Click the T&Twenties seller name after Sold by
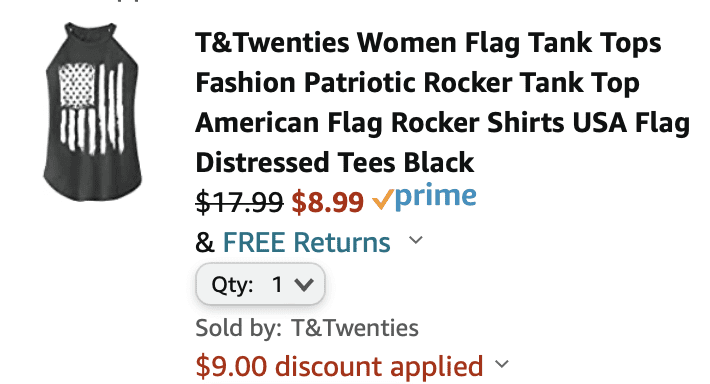 click(x=355, y=328)
